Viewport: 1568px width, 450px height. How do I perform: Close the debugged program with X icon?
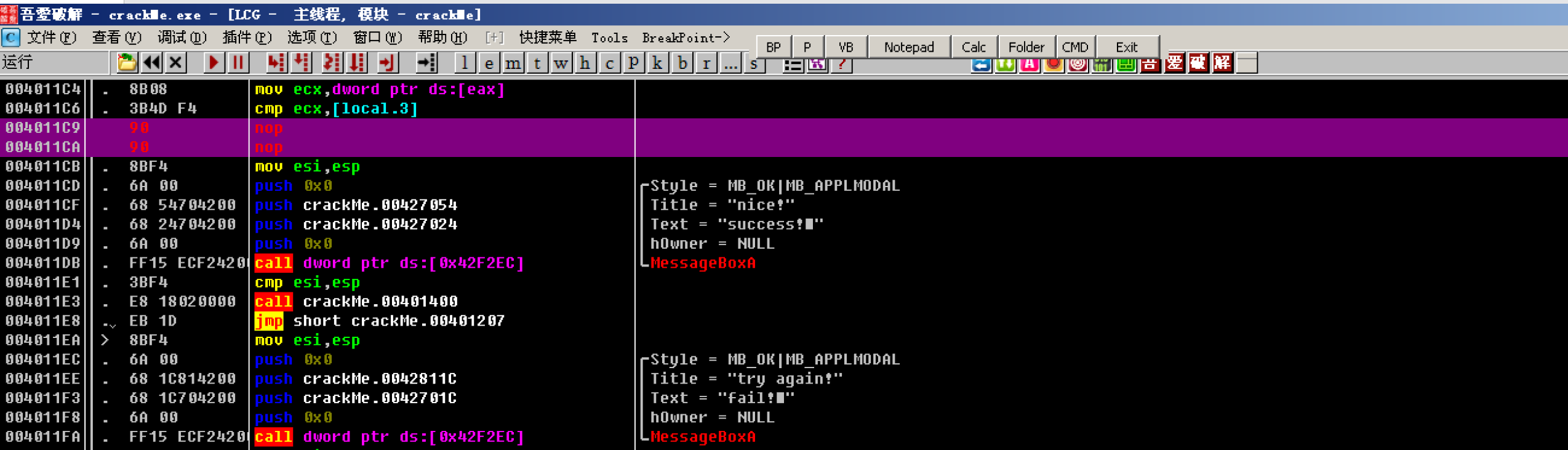pos(176,62)
